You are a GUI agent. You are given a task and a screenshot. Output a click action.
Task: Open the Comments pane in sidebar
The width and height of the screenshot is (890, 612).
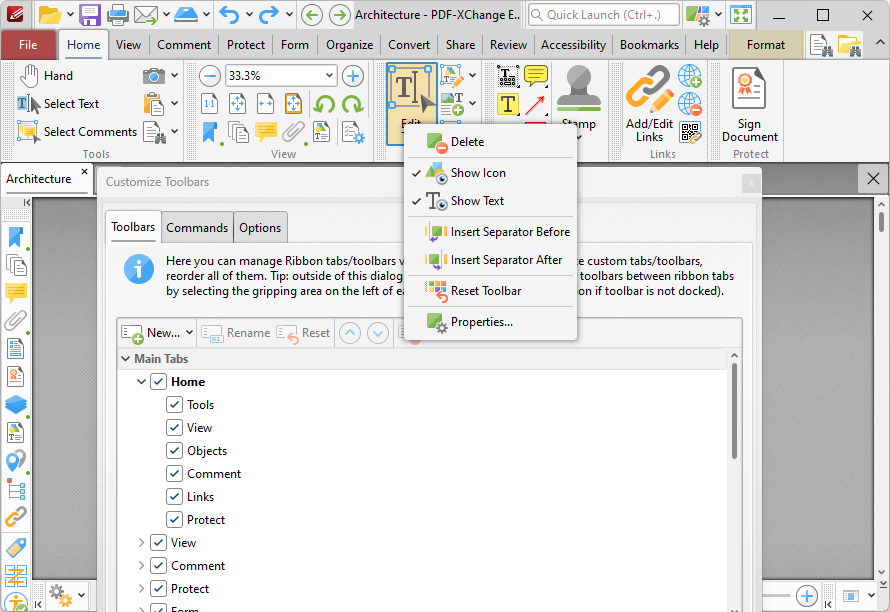pos(15,292)
